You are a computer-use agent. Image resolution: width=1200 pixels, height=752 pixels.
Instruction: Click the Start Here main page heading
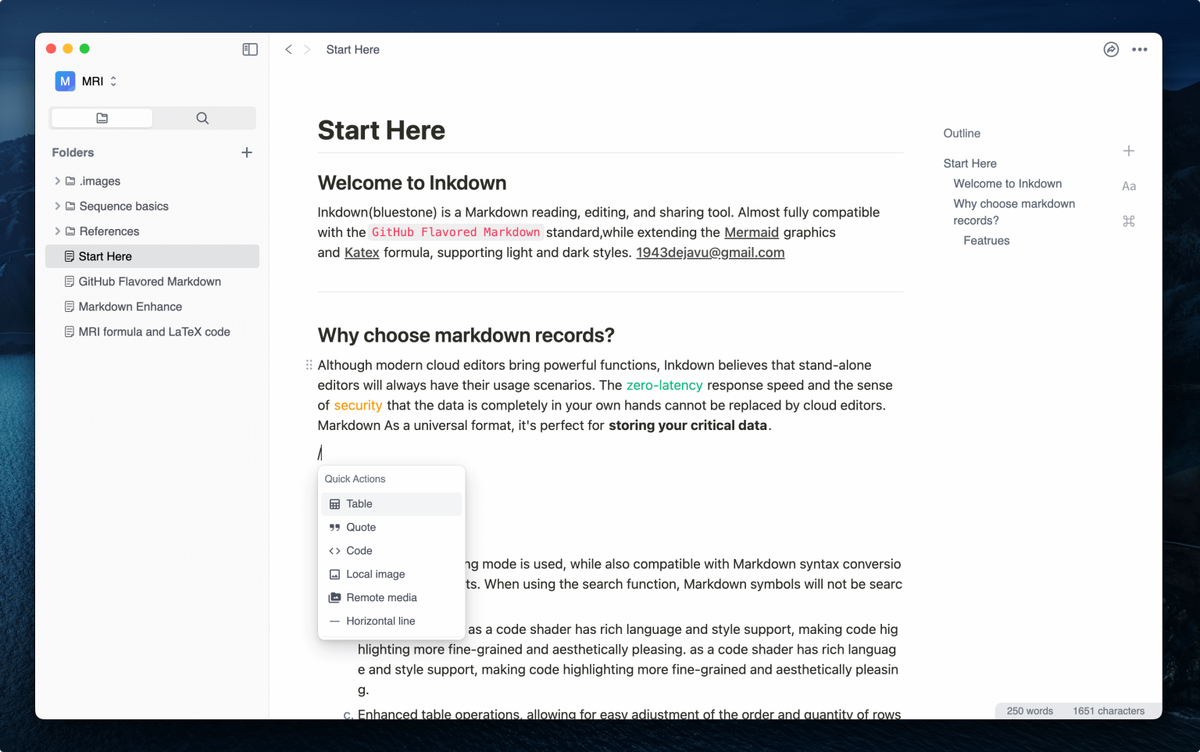pos(381,130)
